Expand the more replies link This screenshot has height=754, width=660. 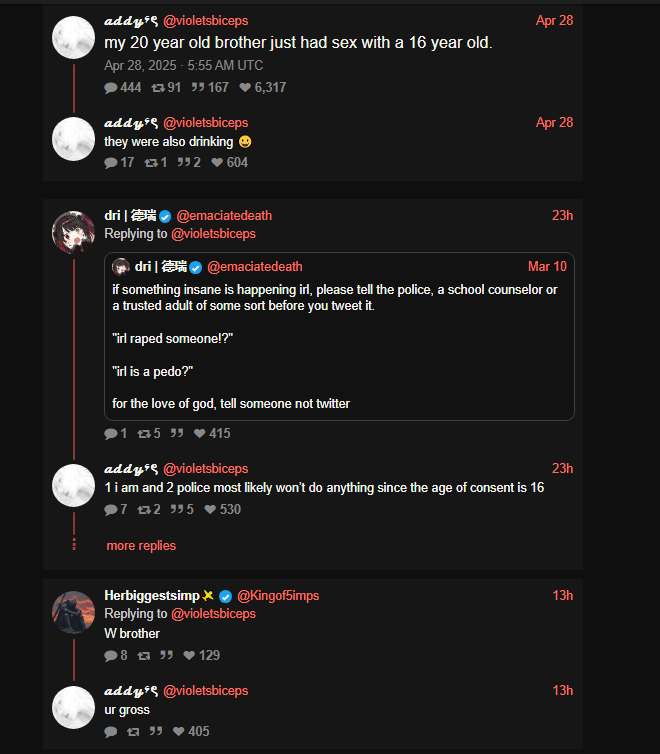141,546
